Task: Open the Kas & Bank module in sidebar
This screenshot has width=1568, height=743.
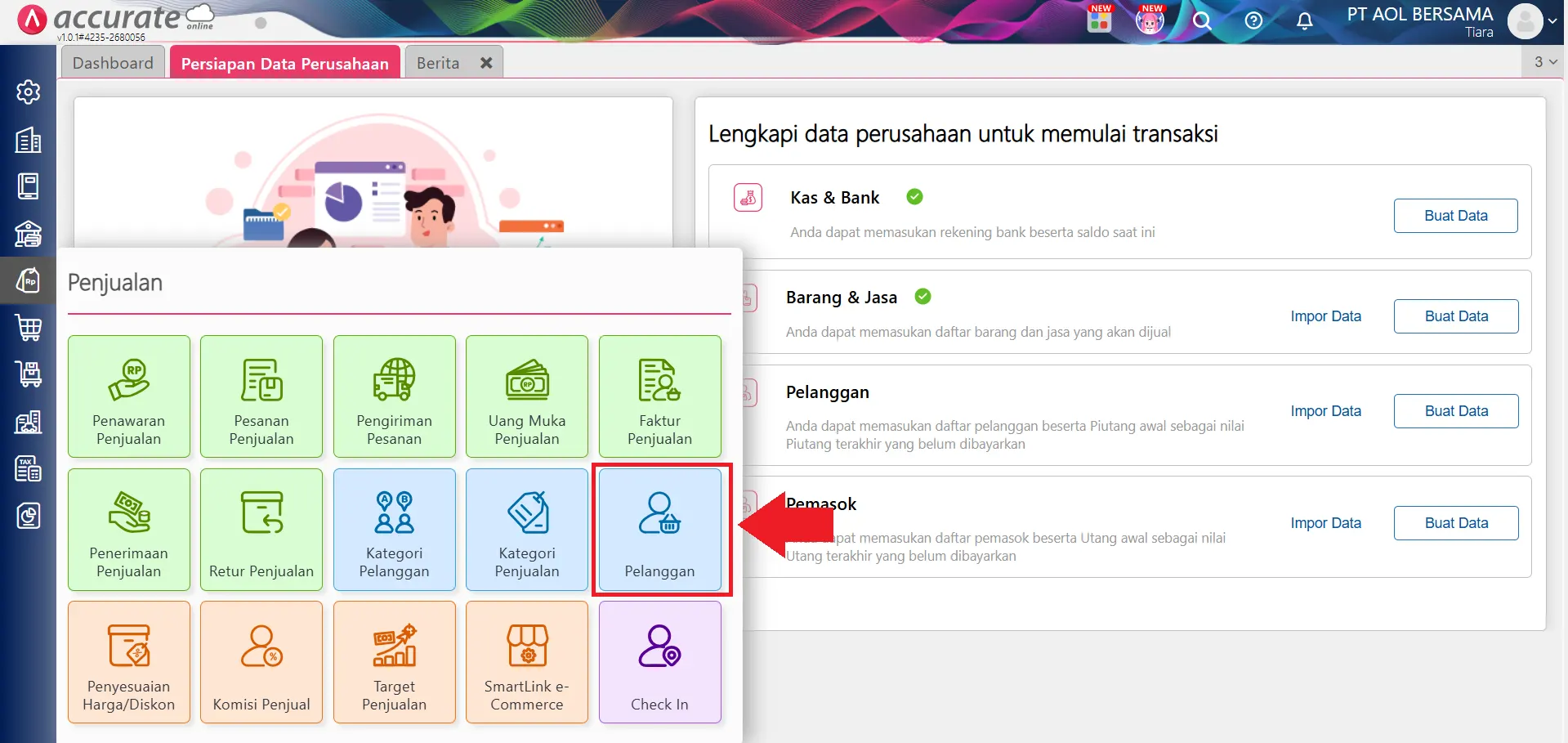Action: pyautogui.click(x=29, y=234)
